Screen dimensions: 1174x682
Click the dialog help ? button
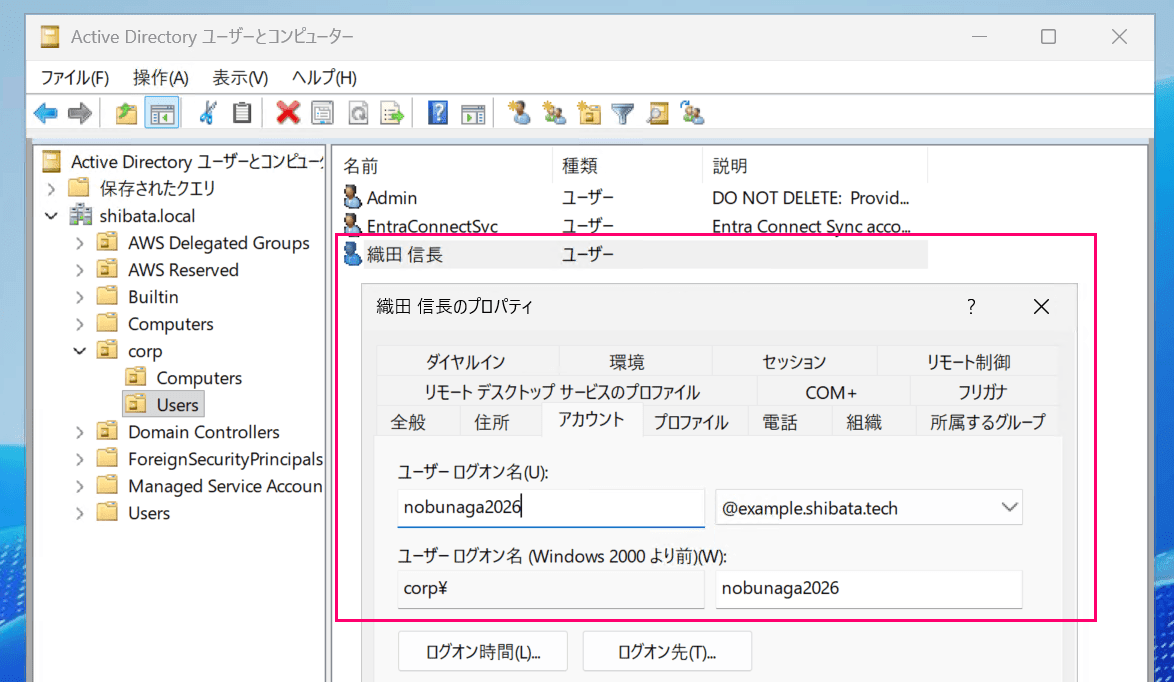tap(971, 306)
